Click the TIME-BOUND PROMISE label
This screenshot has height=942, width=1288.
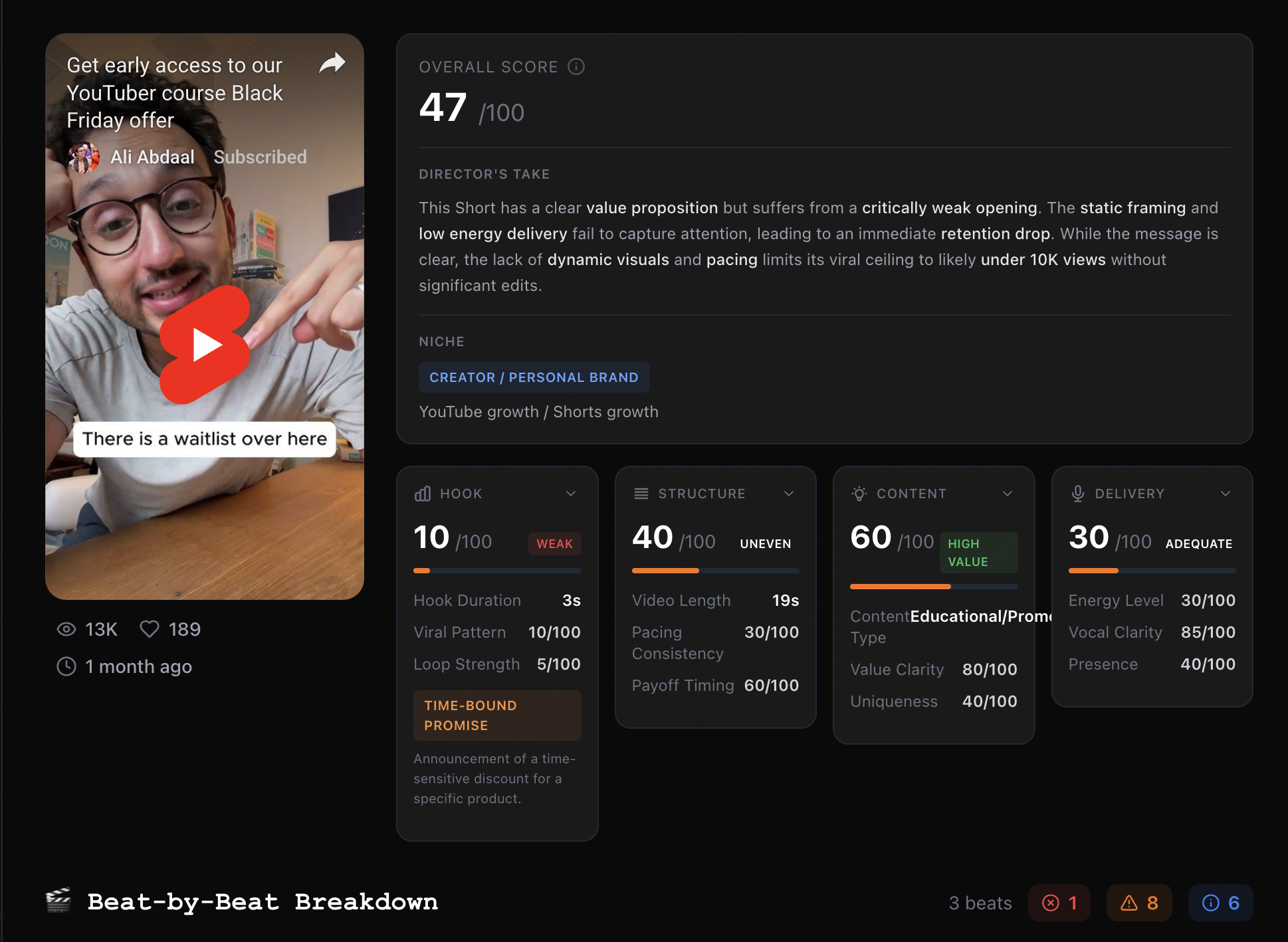click(496, 715)
